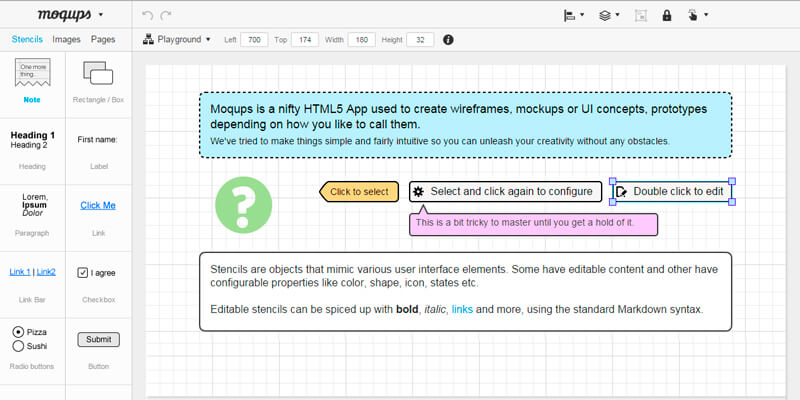
Task: Click the 'Click Me' link stencil
Action: pyautogui.click(x=98, y=205)
